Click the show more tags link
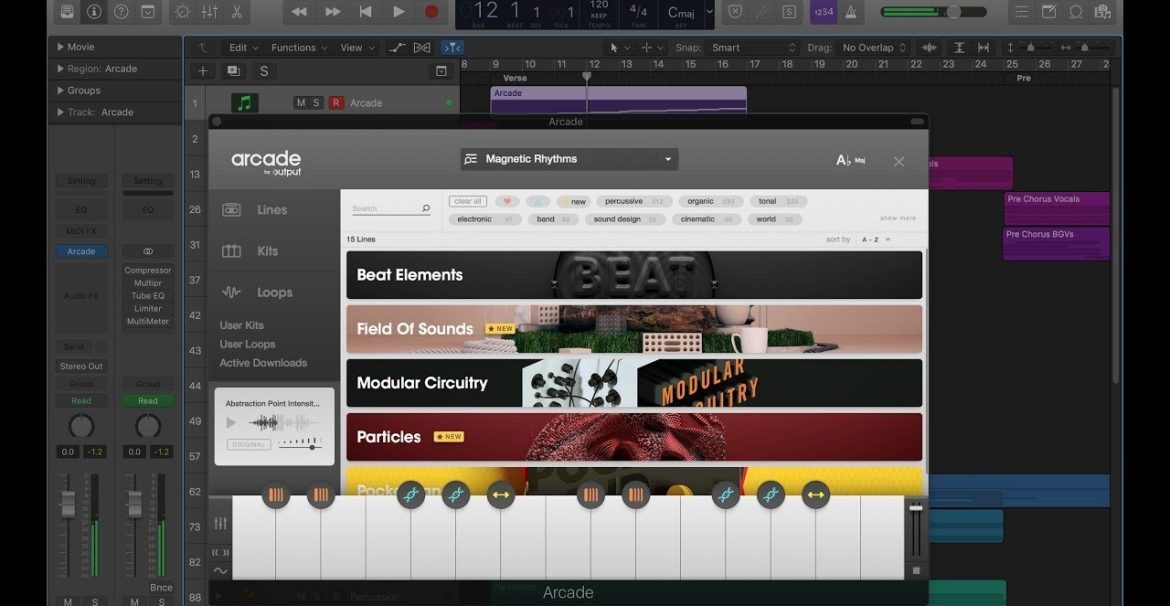The height and width of the screenshot is (606, 1170). (x=898, y=218)
